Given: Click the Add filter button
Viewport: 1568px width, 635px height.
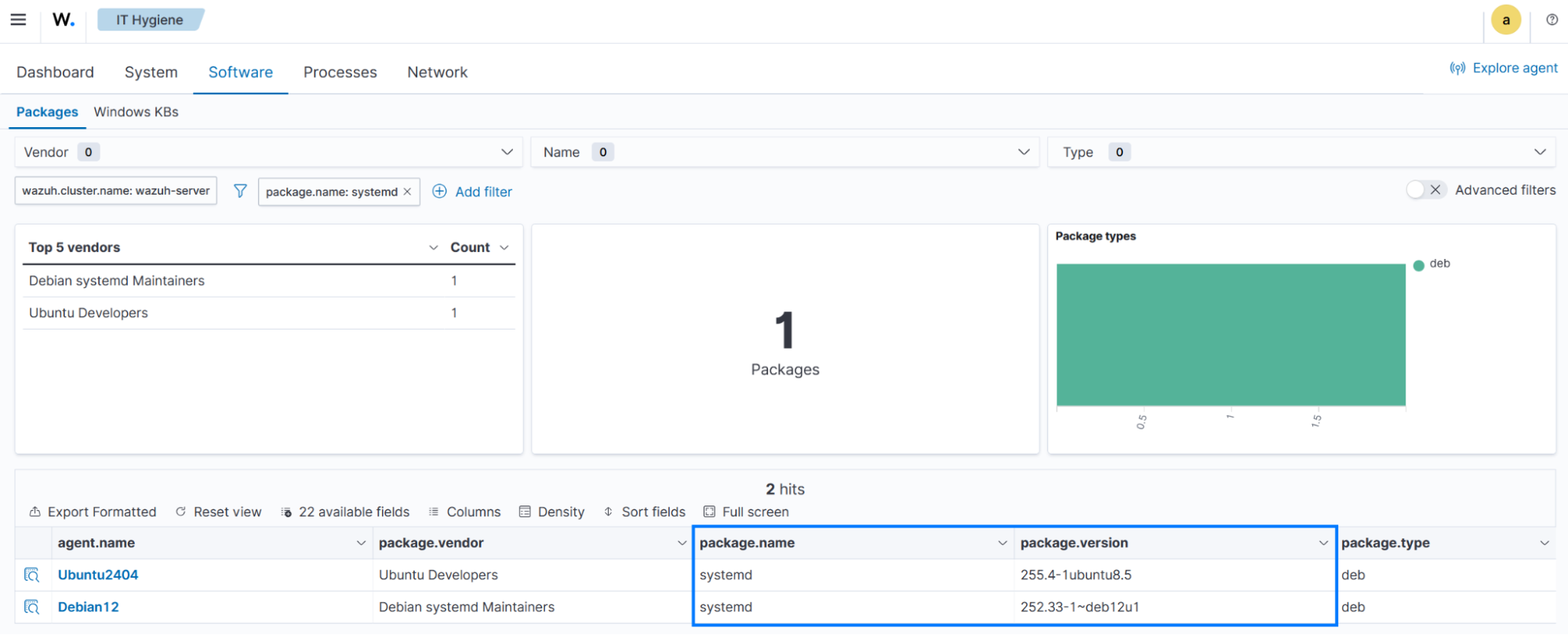Looking at the screenshot, I should 472,192.
